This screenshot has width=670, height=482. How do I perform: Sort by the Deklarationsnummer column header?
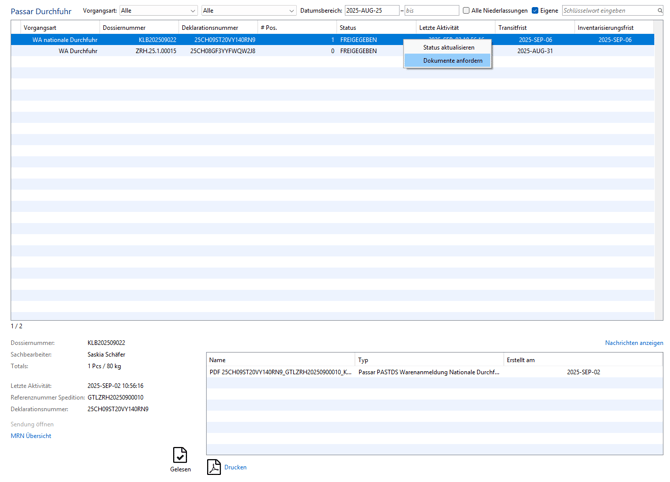coord(218,27)
